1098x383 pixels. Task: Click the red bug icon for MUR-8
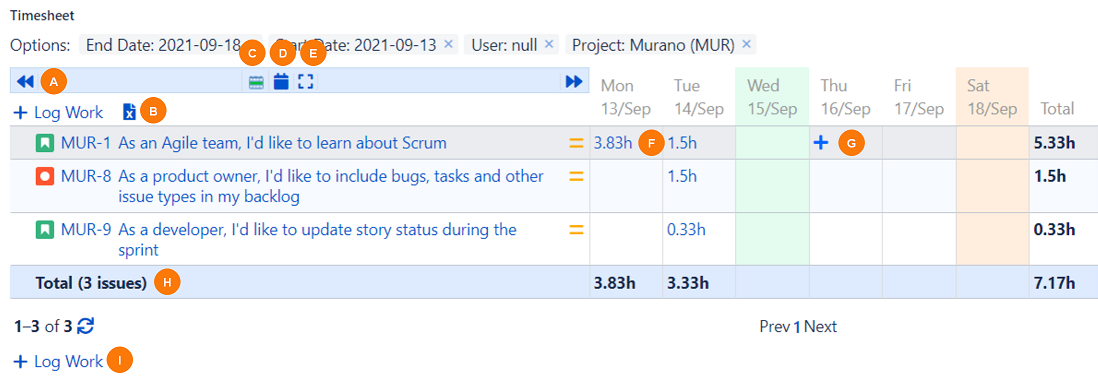pos(45,177)
